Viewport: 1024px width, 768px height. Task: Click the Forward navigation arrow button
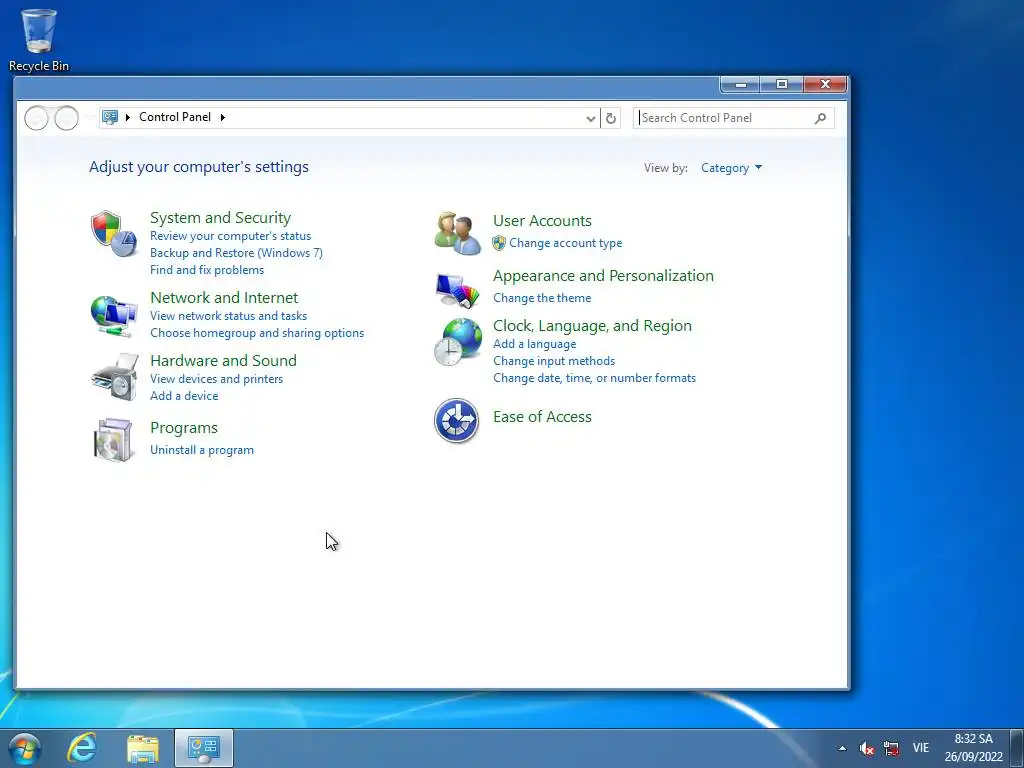tap(67, 118)
